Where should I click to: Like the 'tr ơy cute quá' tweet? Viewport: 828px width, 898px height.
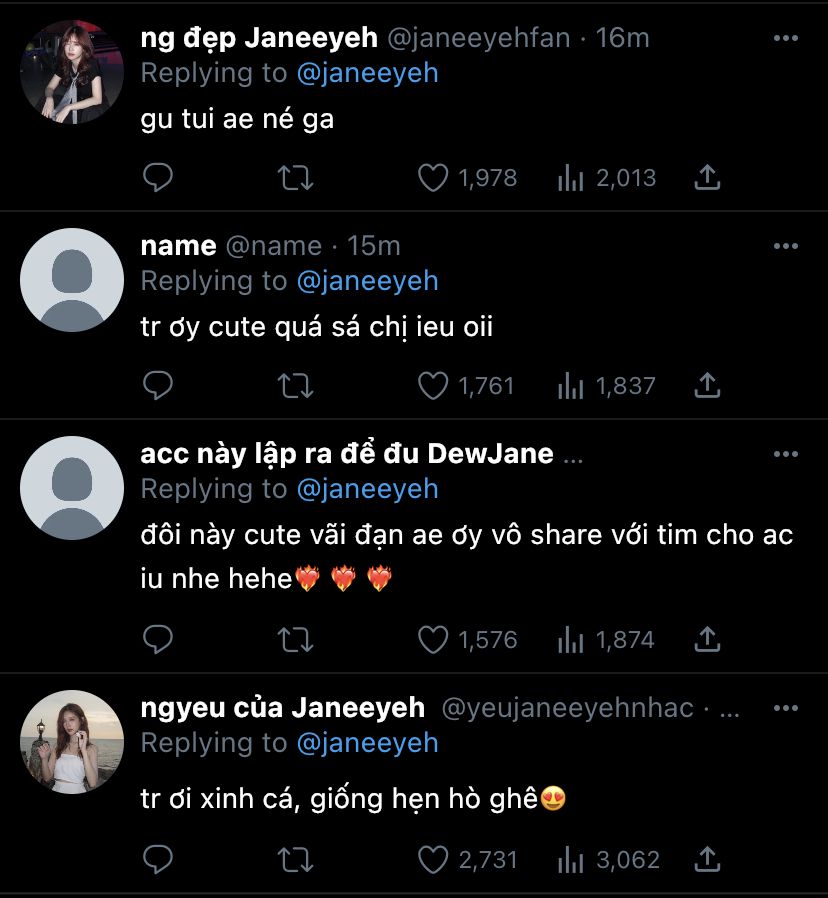pyautogui.click(x=433, y=385)
